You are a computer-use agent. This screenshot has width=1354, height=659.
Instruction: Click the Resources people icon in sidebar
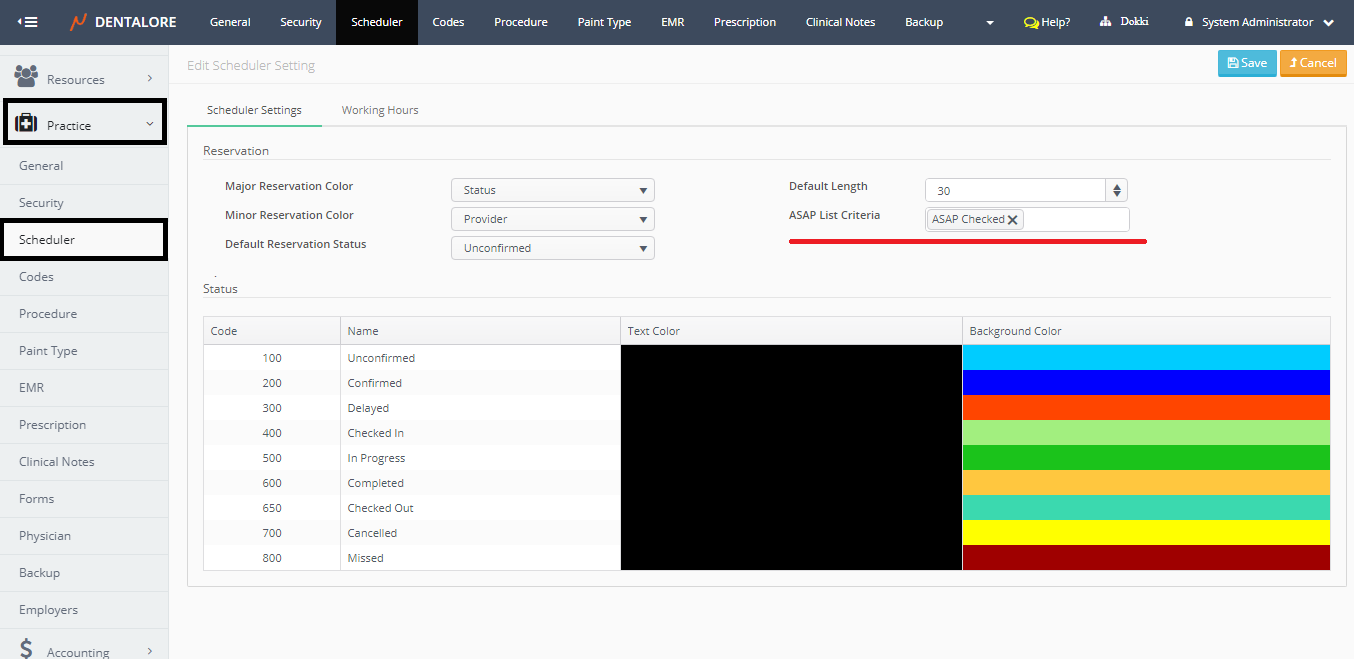[x=27, y=77]
